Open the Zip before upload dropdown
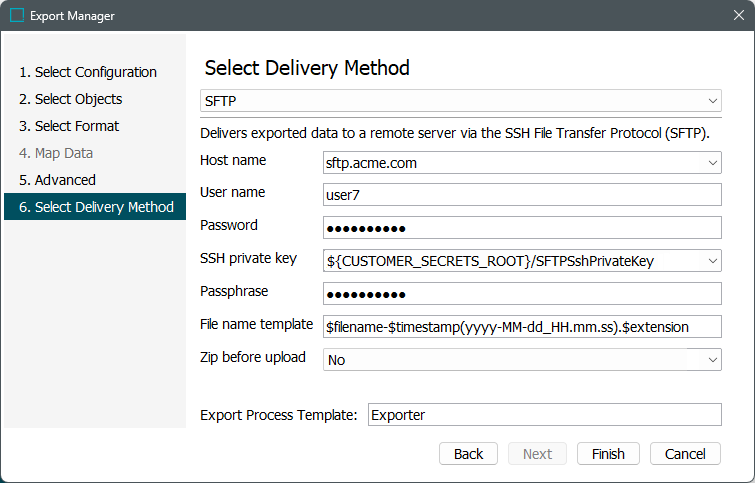This screenshot has height=483, width=755. tap(713, 360)
